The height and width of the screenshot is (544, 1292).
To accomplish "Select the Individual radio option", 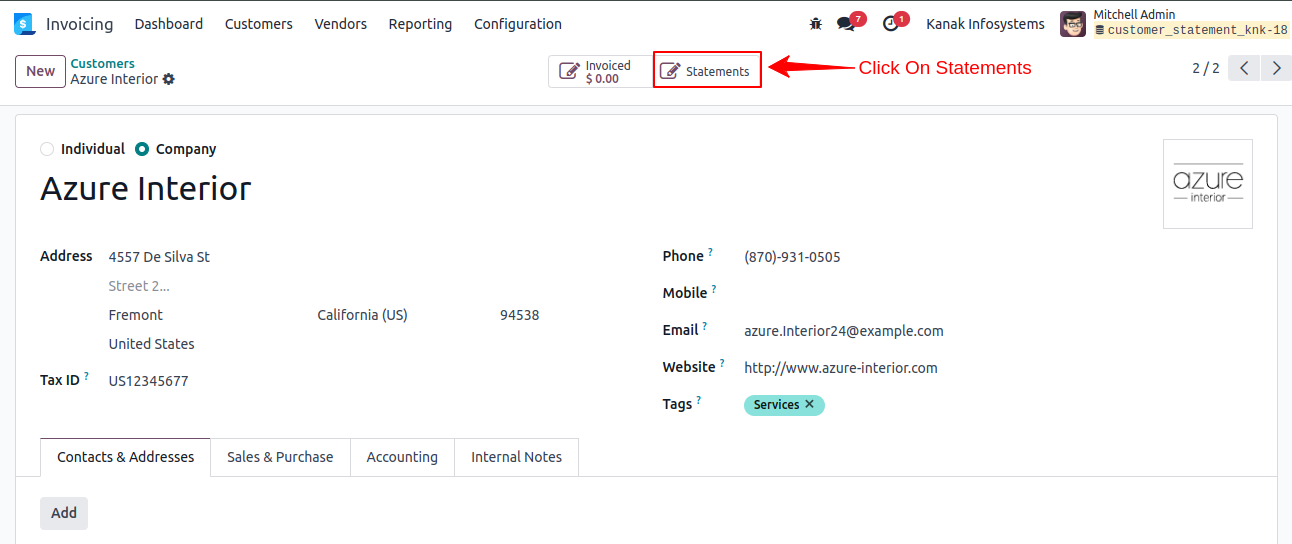I will point(47,149).
